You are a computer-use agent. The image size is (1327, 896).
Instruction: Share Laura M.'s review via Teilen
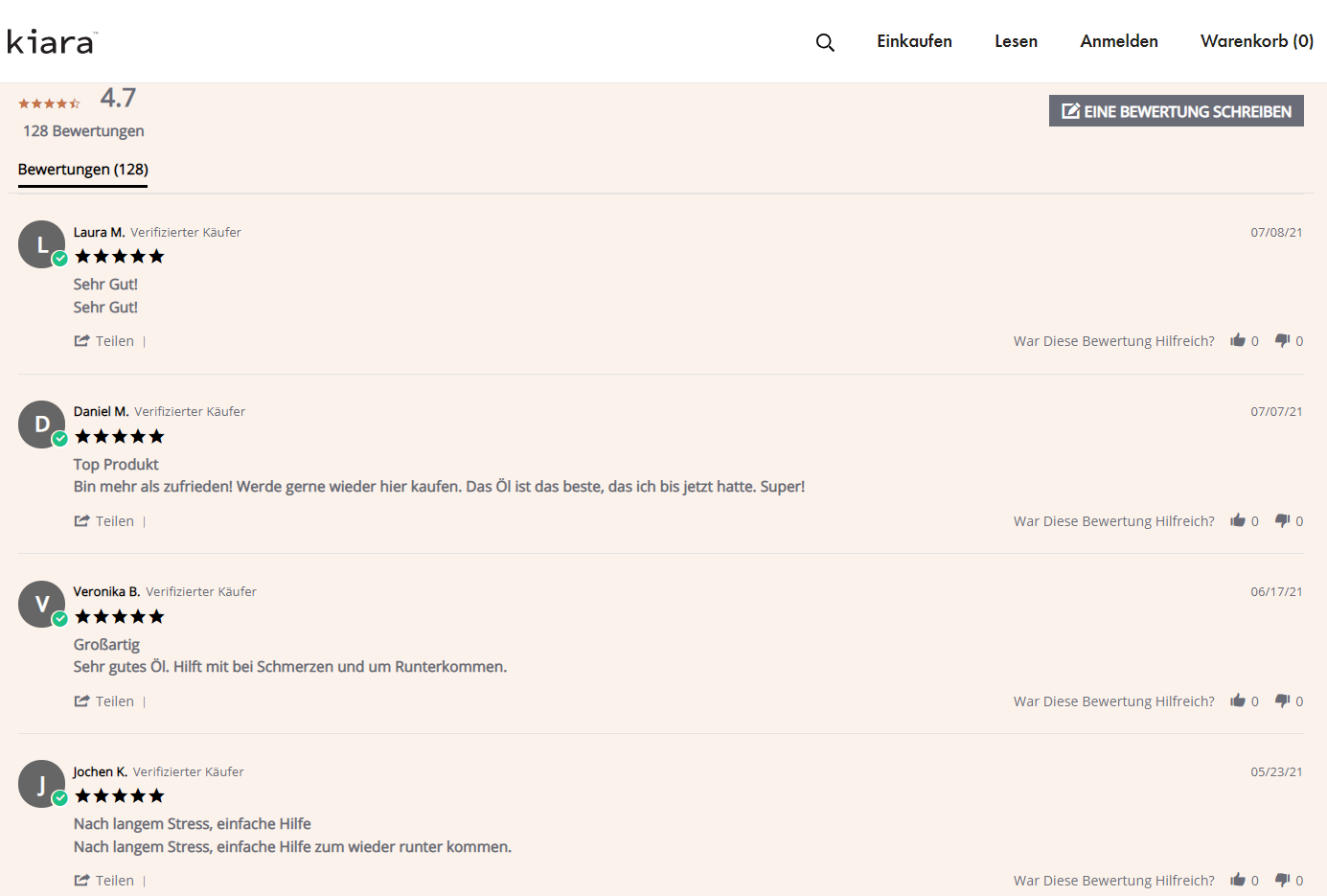pos(104,341)
